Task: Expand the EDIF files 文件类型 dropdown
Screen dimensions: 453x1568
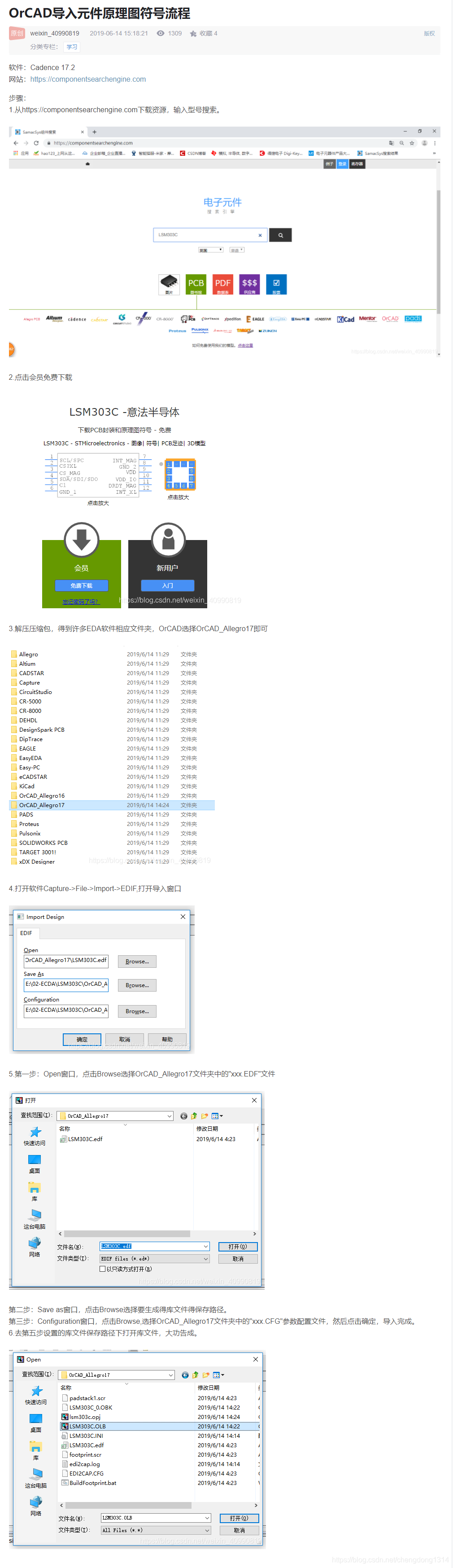Action: pyautogui.click(x=205, y=1258)
